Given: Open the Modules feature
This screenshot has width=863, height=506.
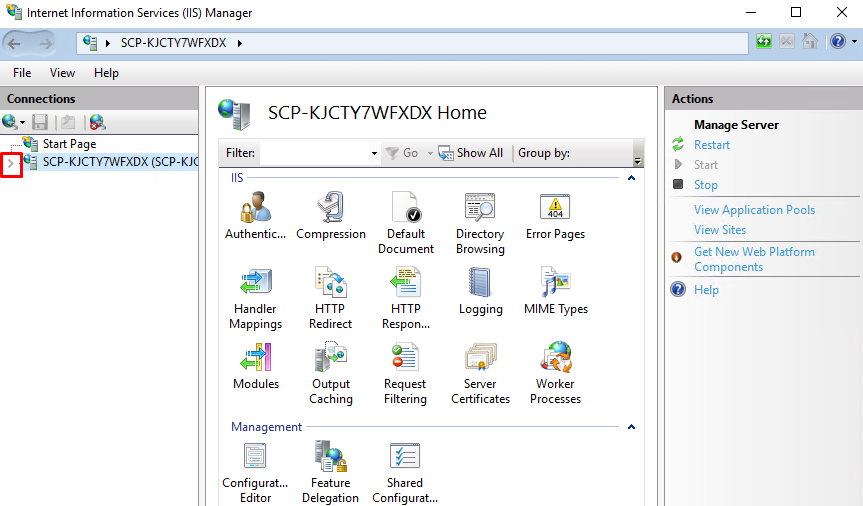Looking at the screenshot, I should pos(256,366).
